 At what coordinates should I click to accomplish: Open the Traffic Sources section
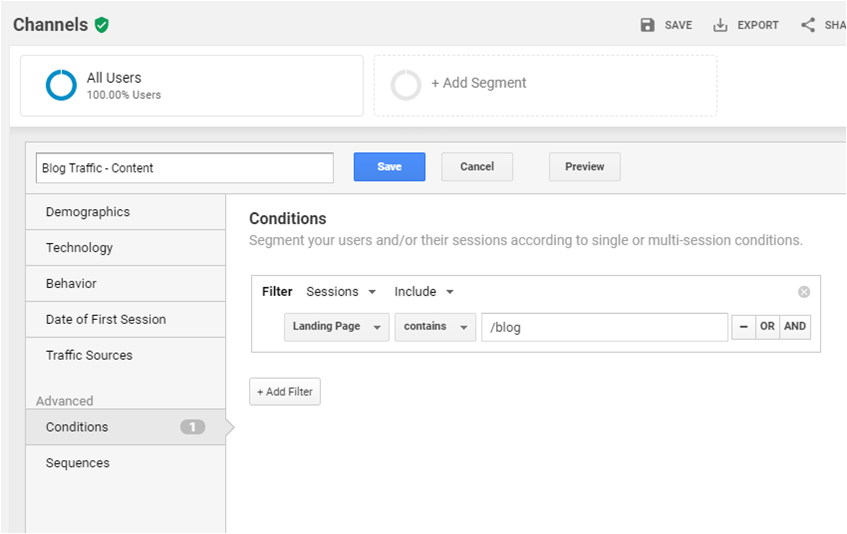tap(89, 355)
